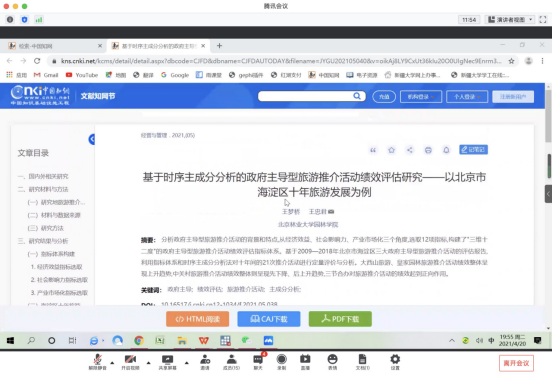The height and width of the screenshot is (376, 553).
Task: Open Tencent Meeting settings gear
Action: [x=395, y=362]
